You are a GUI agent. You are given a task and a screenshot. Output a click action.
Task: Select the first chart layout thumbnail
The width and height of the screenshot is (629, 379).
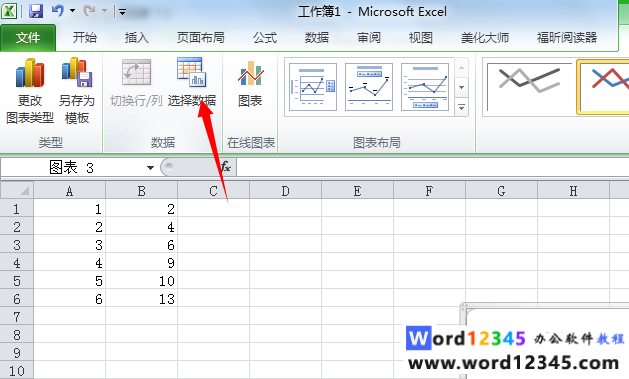click(x=313, y=87)
